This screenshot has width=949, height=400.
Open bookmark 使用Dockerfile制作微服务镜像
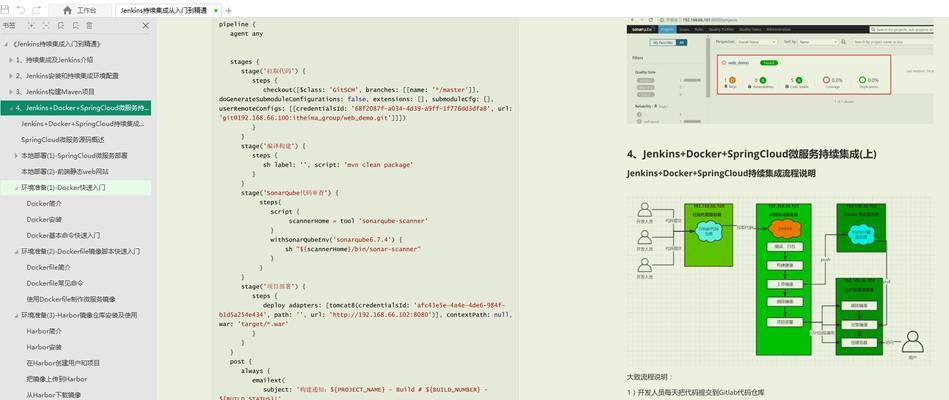(71, 299)
